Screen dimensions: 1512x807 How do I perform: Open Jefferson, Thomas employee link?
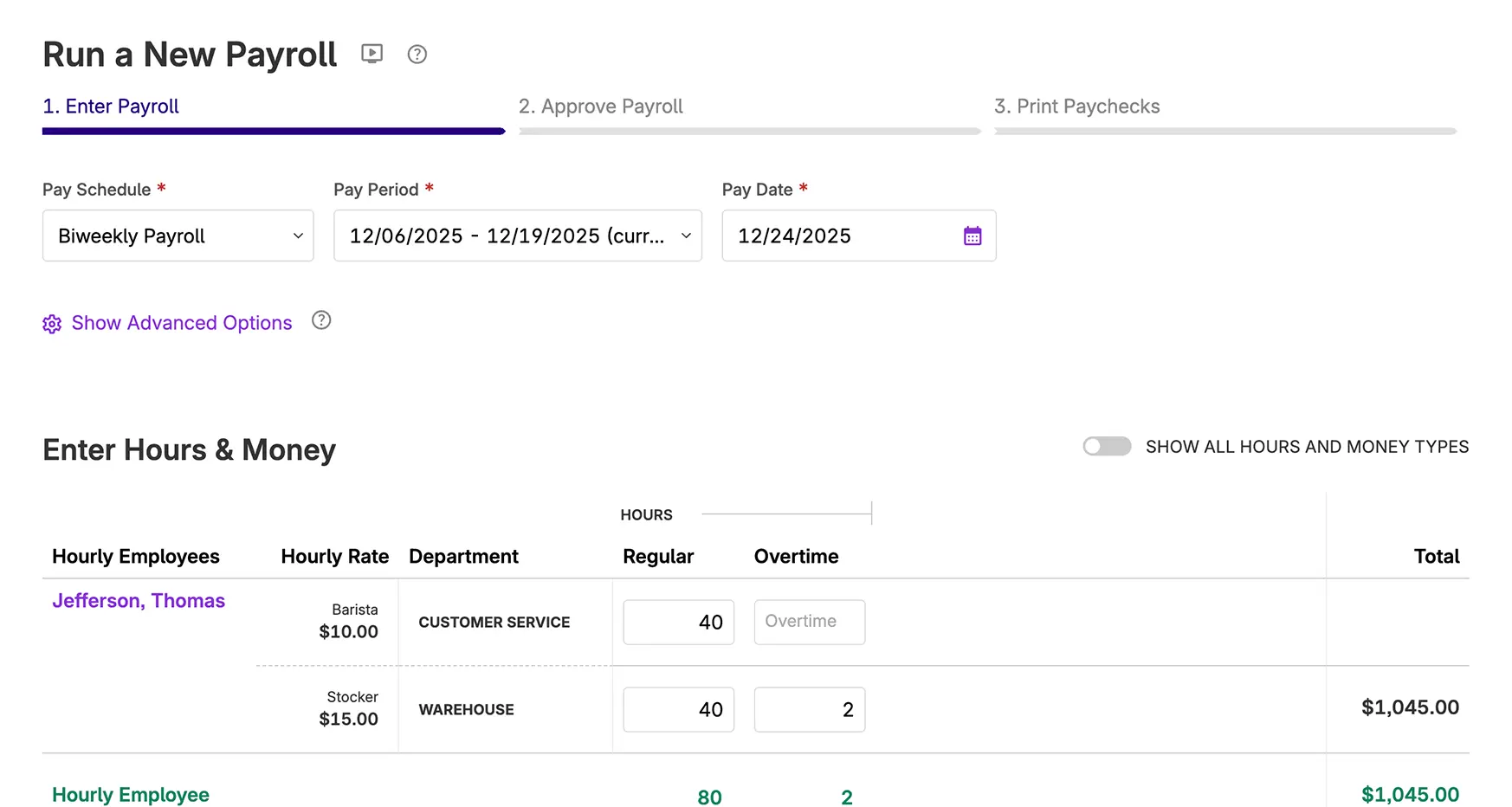[139, 601]
